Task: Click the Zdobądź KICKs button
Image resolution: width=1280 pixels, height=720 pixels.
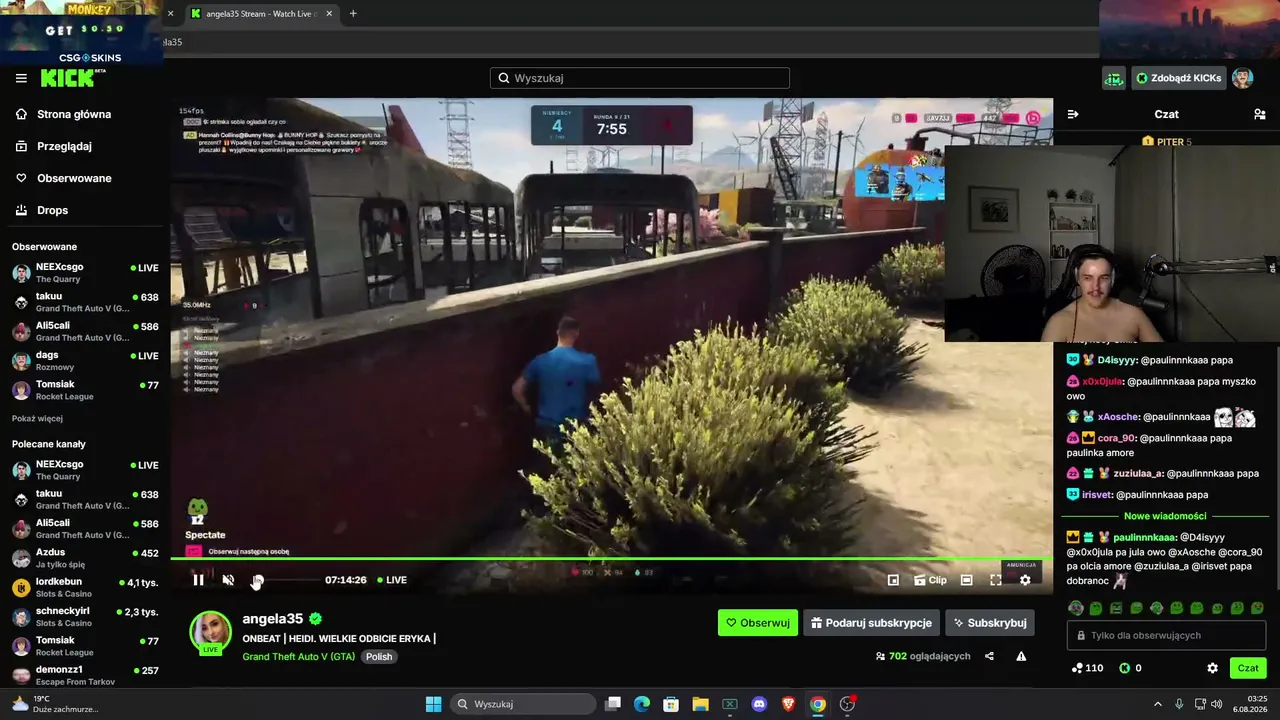Action: coord(1180,78)
